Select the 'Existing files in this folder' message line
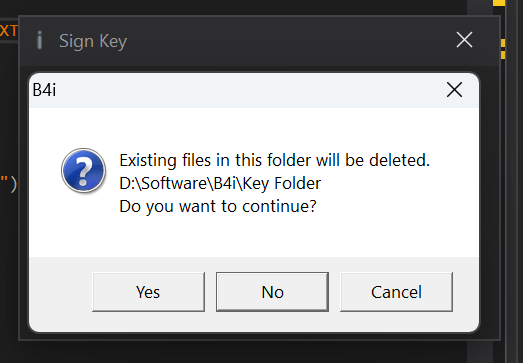 pos(275,160)
